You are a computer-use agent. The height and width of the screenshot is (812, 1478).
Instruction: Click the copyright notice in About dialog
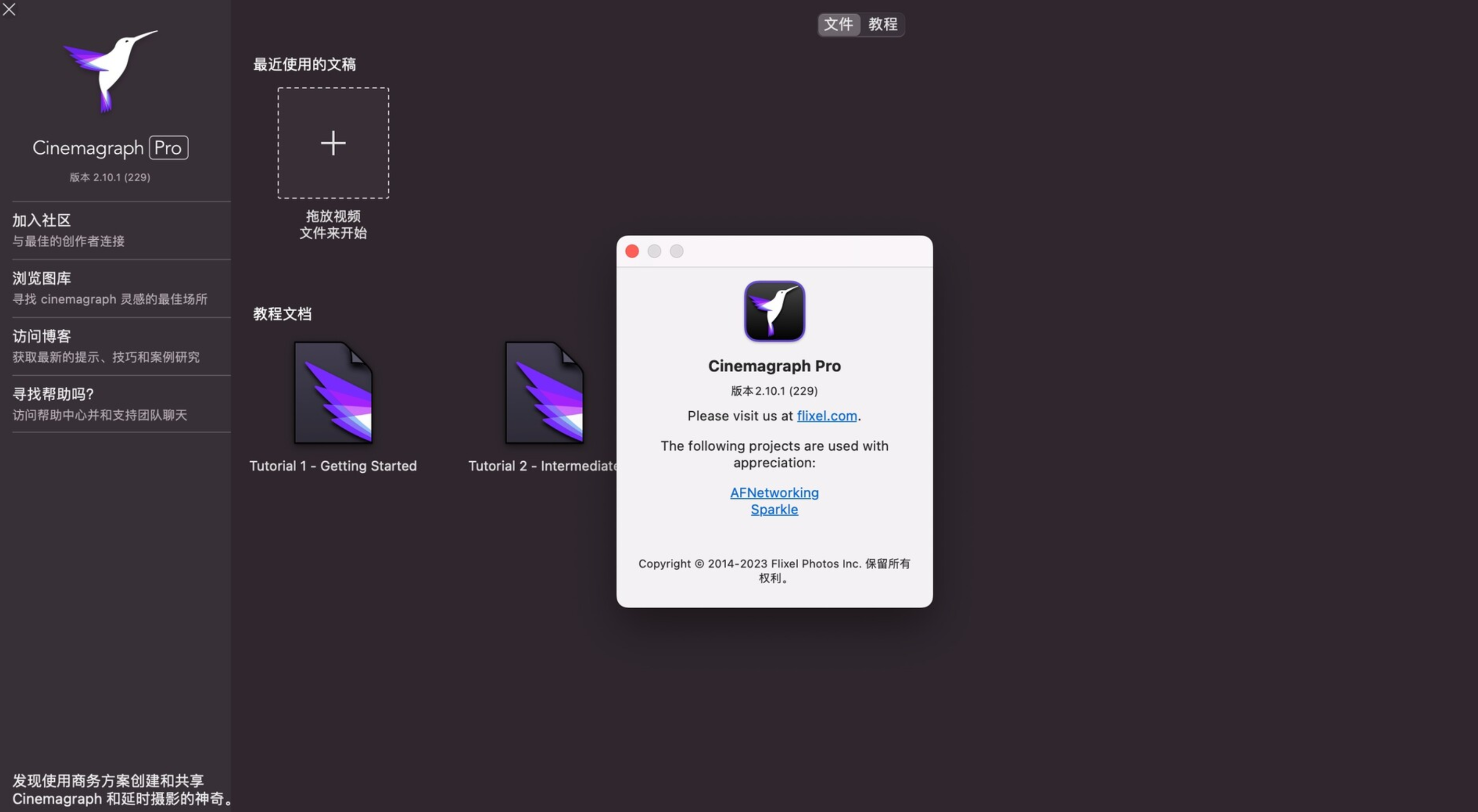[774, 571]
